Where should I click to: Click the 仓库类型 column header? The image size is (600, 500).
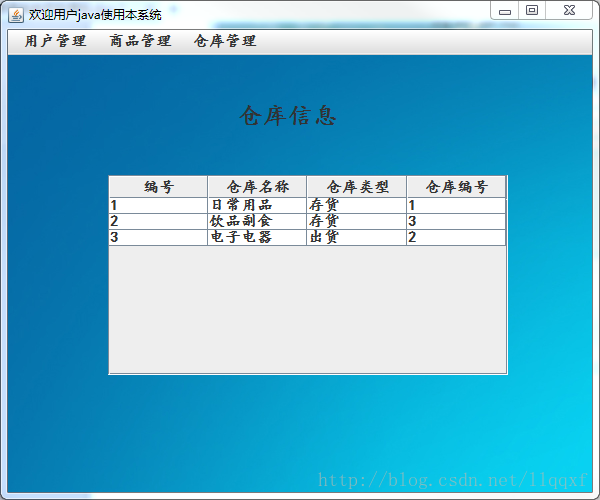pyautogui.click(x=357, y=187)
